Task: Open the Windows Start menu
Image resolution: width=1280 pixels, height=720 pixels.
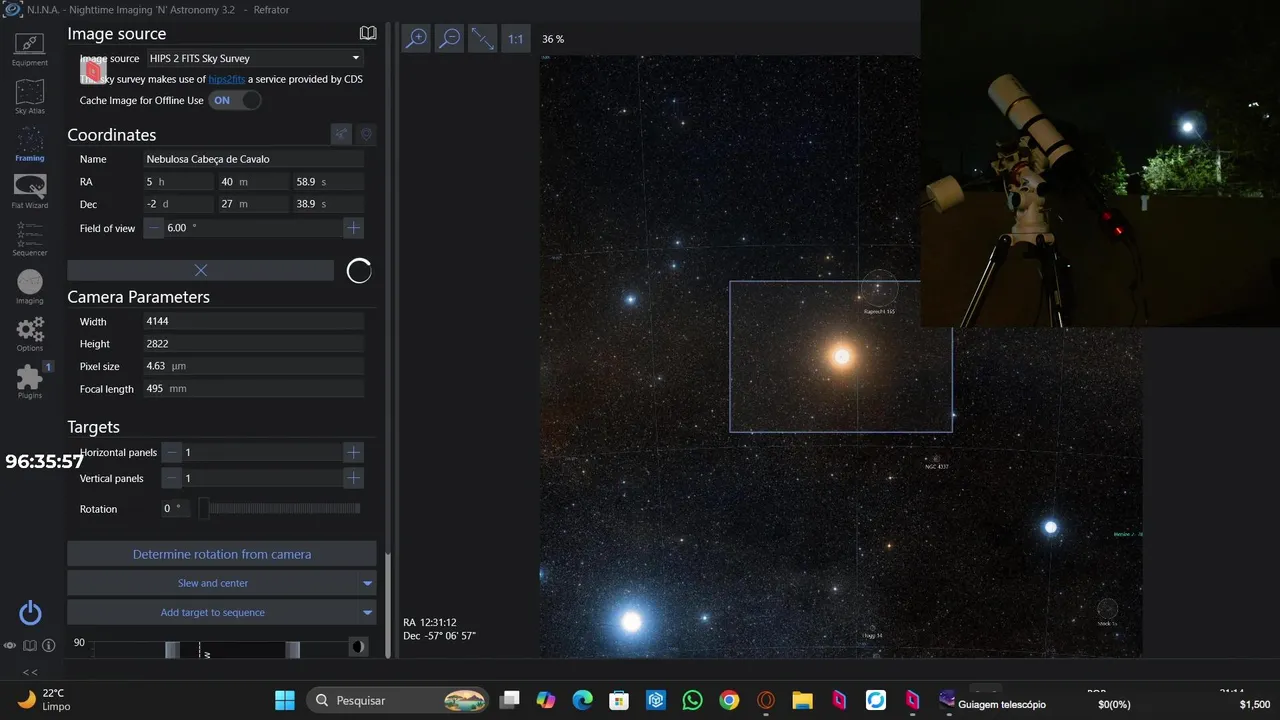Action: click(x=285, y=700)
